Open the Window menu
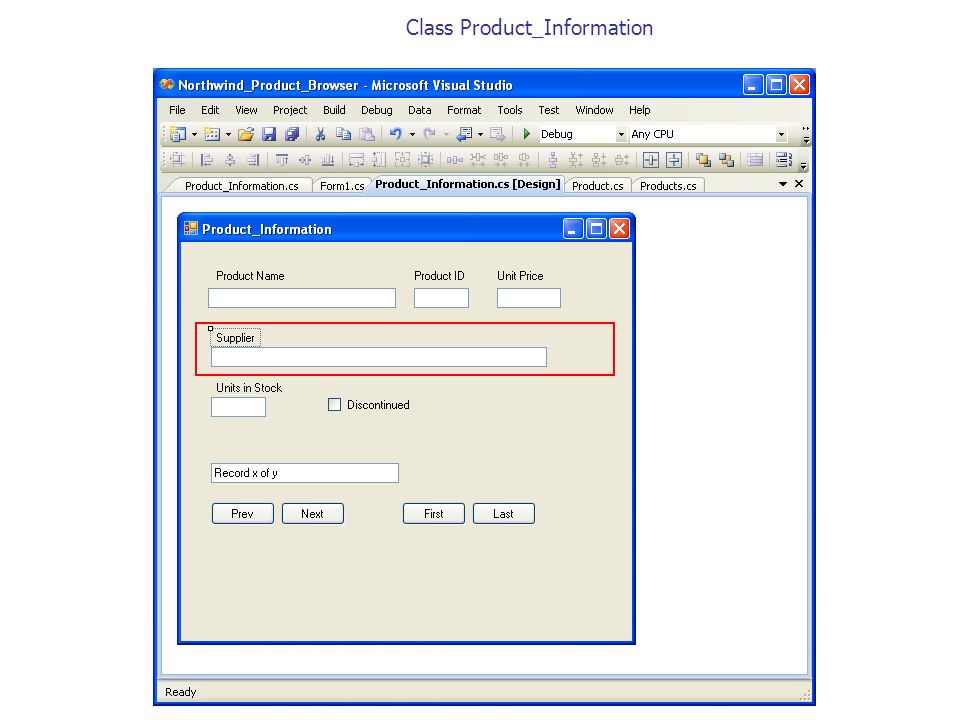This screenshot has width=960, height=720. [594, 110]
